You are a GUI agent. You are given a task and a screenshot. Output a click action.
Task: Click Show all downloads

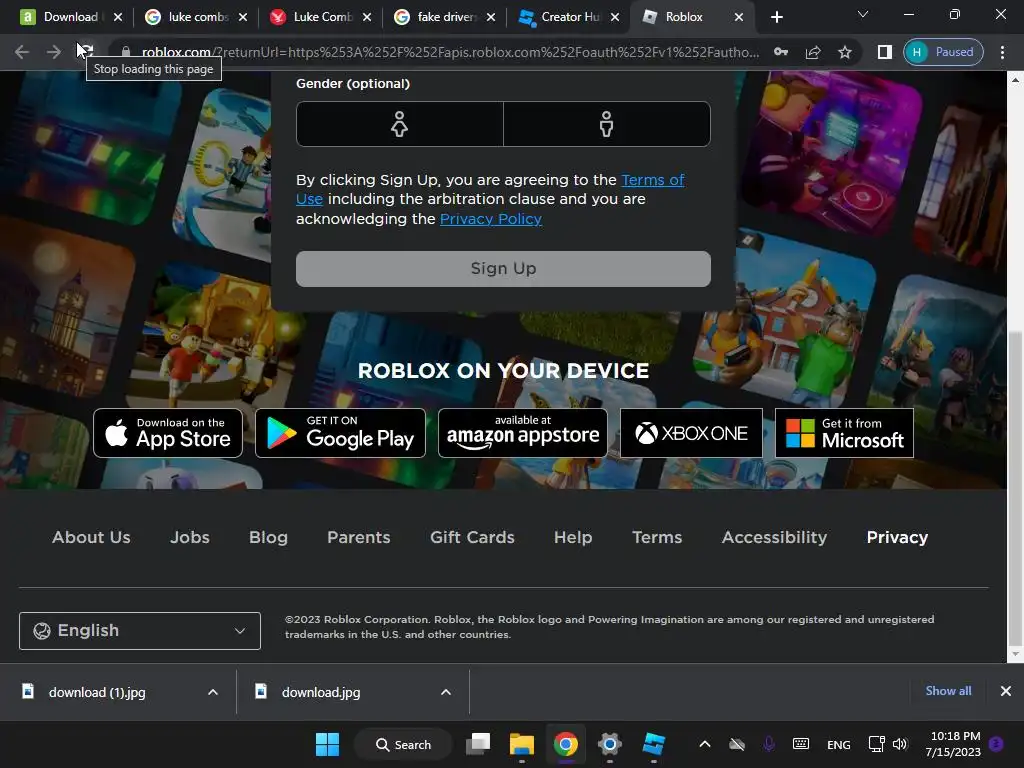pyautogui.click(x=948, y=691)
